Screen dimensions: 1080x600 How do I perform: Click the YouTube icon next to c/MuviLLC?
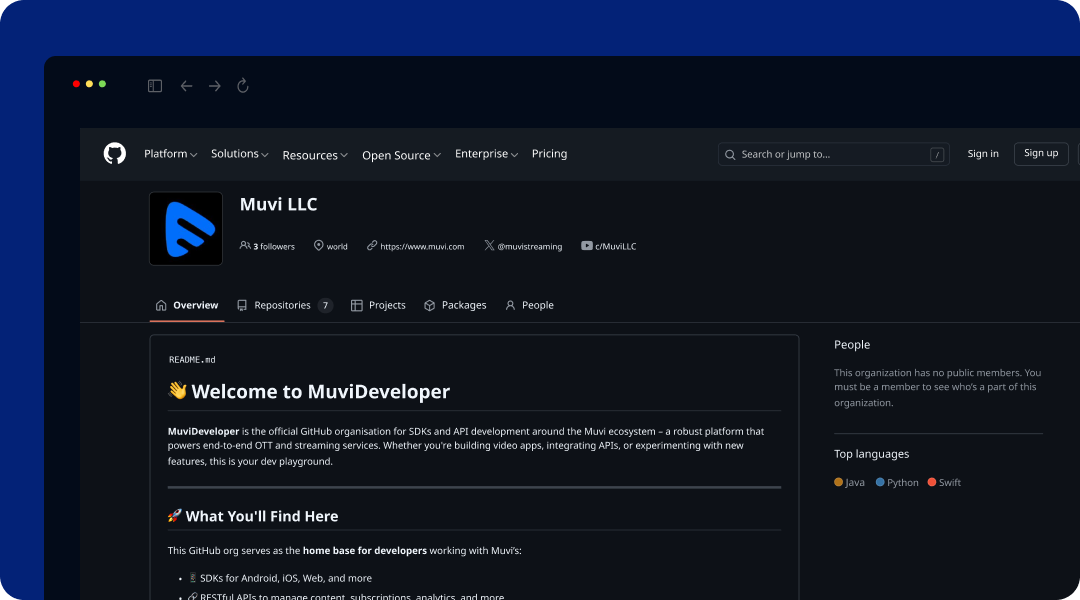(x=587, y=245)
